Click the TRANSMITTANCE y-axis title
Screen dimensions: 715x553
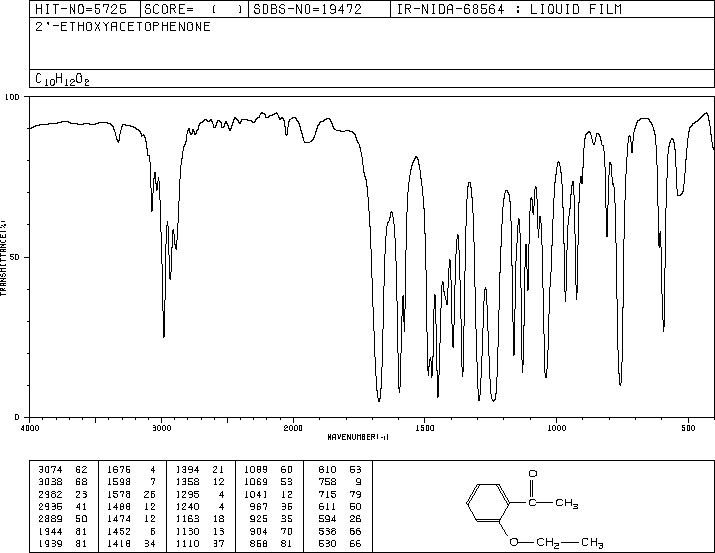tap(3, 258)
